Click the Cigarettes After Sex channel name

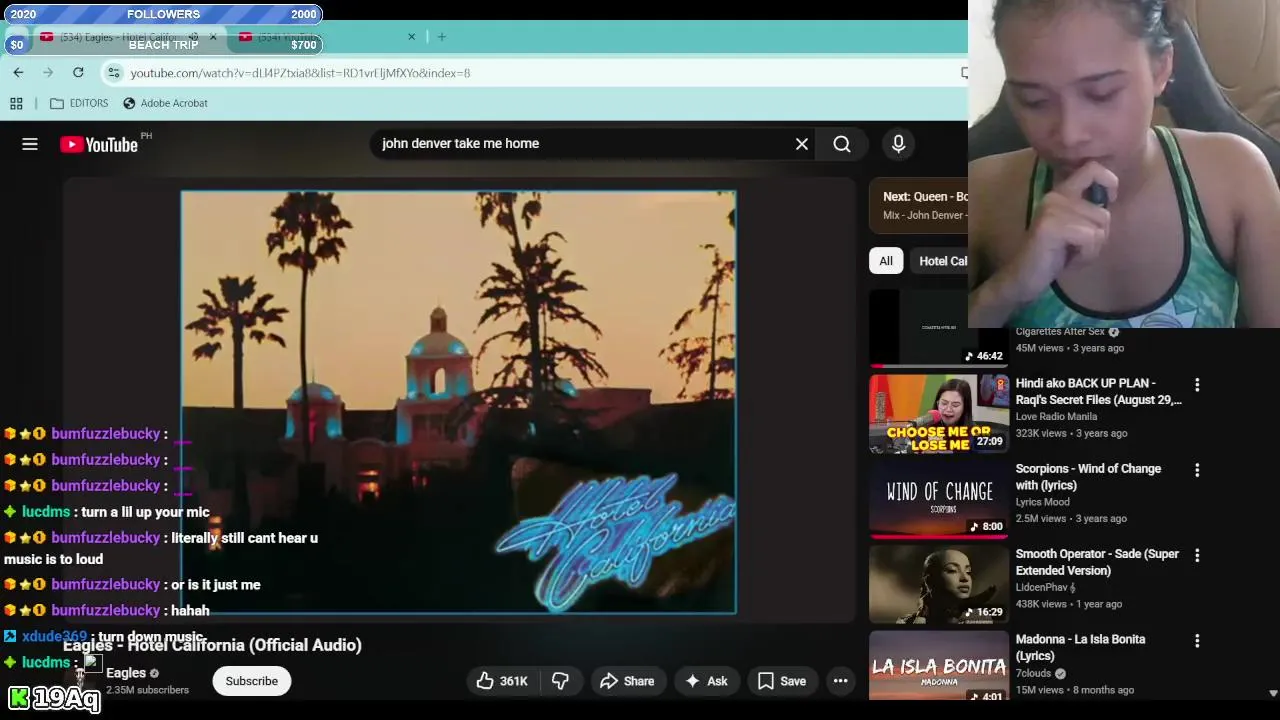click(1060, 331)
